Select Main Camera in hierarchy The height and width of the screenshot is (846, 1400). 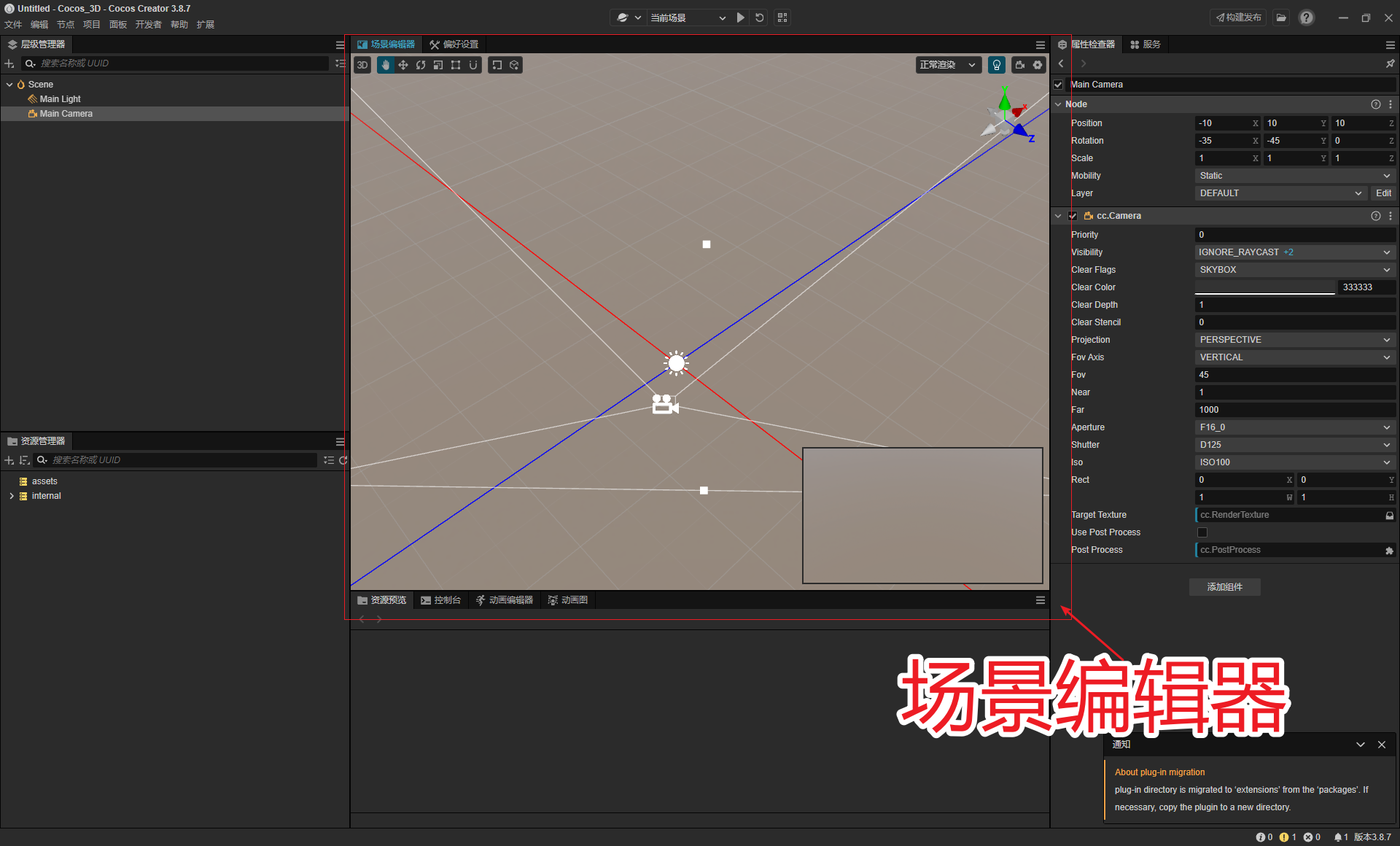click(x=66, y=114)
